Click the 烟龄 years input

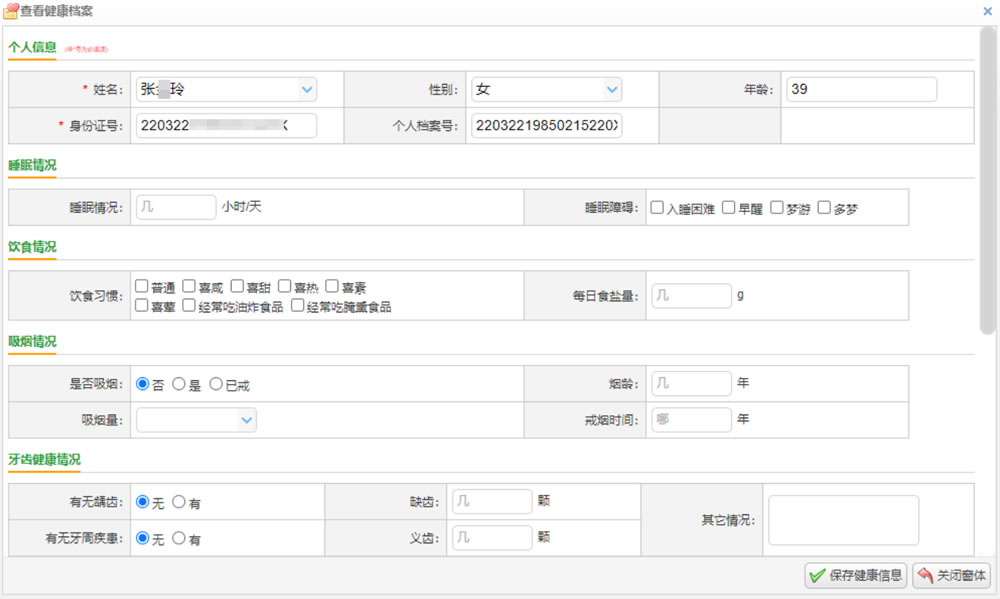coord(691,384)
